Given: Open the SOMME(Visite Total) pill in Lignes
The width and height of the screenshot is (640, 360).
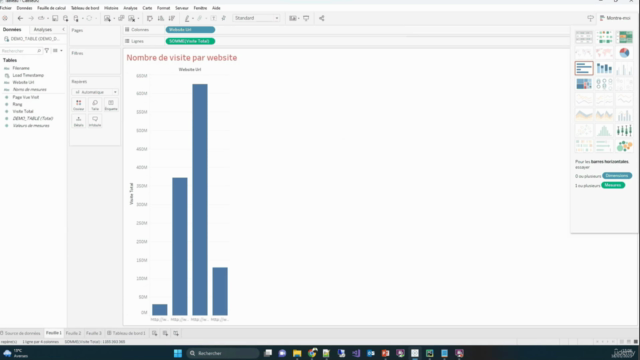Looking at the screenshot, I should click(x=190, y=41).
